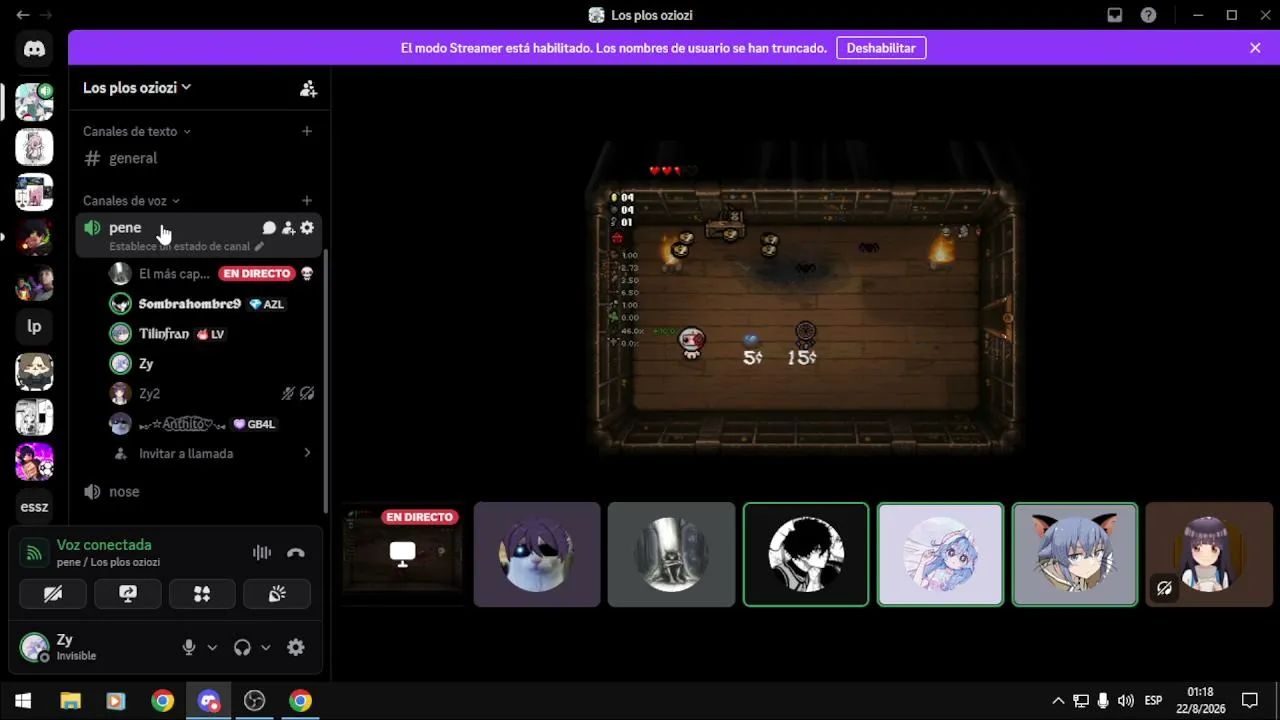
Task: Open OBS Studio from the taskbar
Action: click(x=255, y=701)
